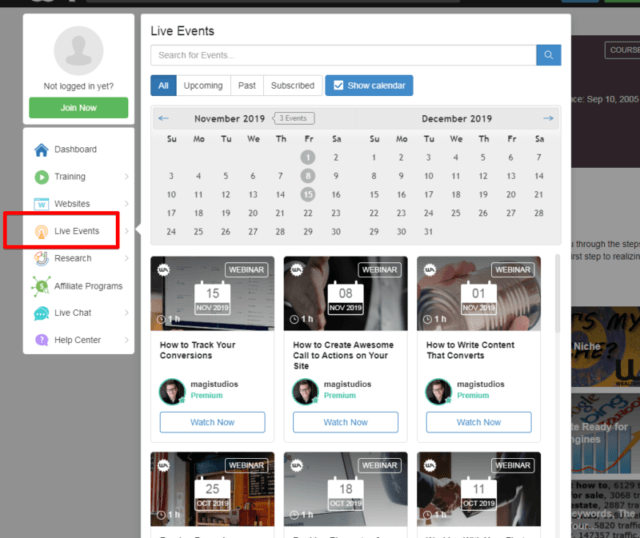Click the green Join Now button
Viewport: 640px width, 538px height.
tap(78, 108)
